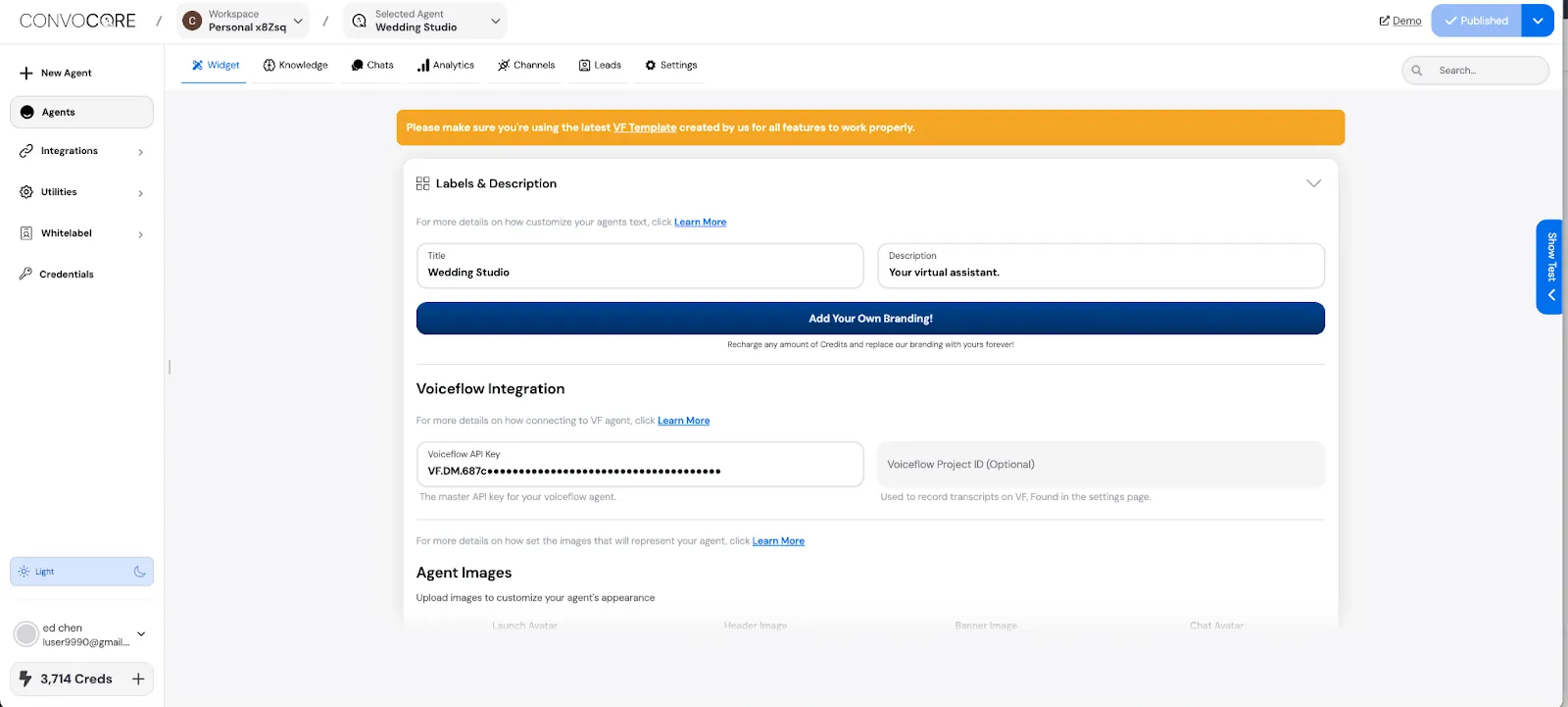Click the Voiceflow API Key field
This screenshot has height=707, width=1568.
(x=640, y=464)
